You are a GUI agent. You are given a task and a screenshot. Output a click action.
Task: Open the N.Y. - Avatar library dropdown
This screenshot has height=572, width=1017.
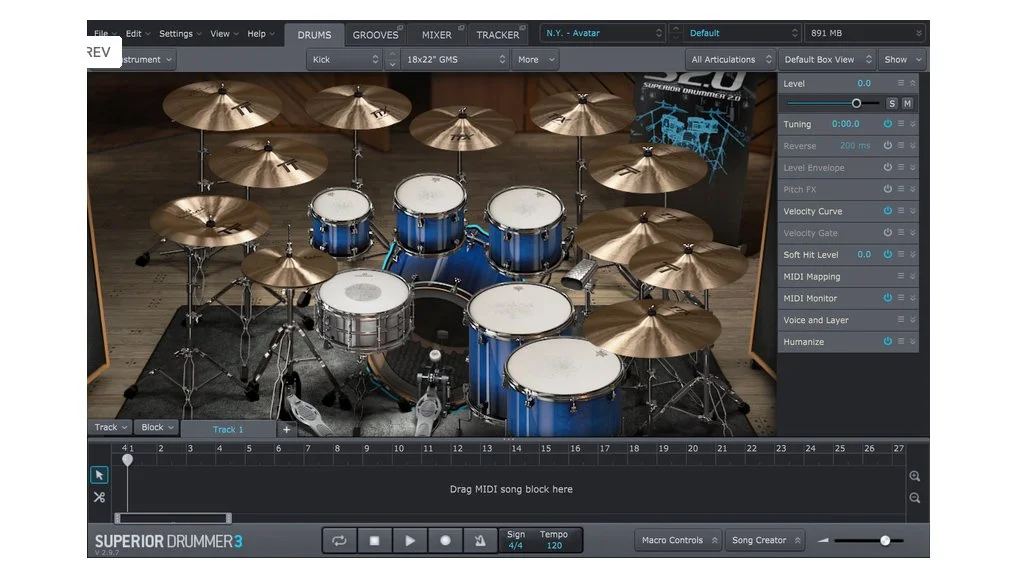coord(603,33)
